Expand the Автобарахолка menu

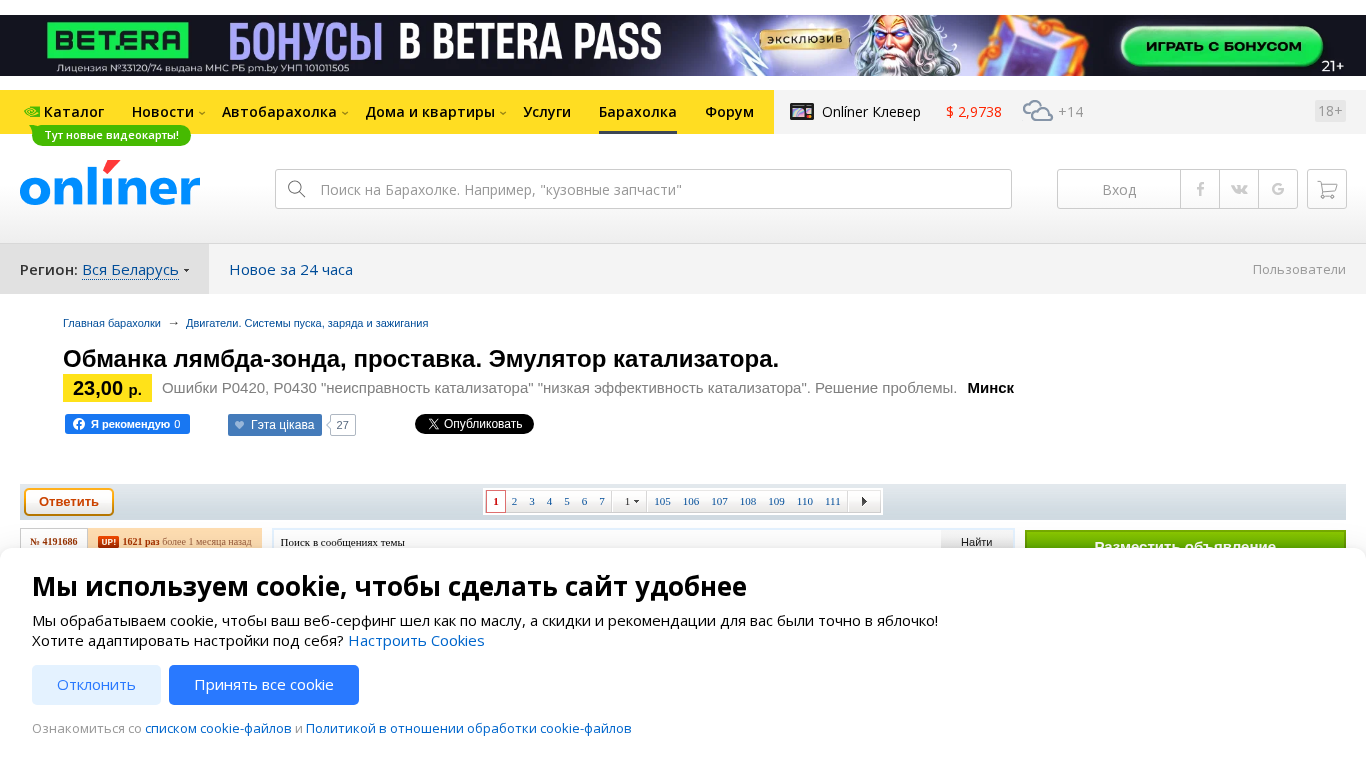(x=285, y=112)
